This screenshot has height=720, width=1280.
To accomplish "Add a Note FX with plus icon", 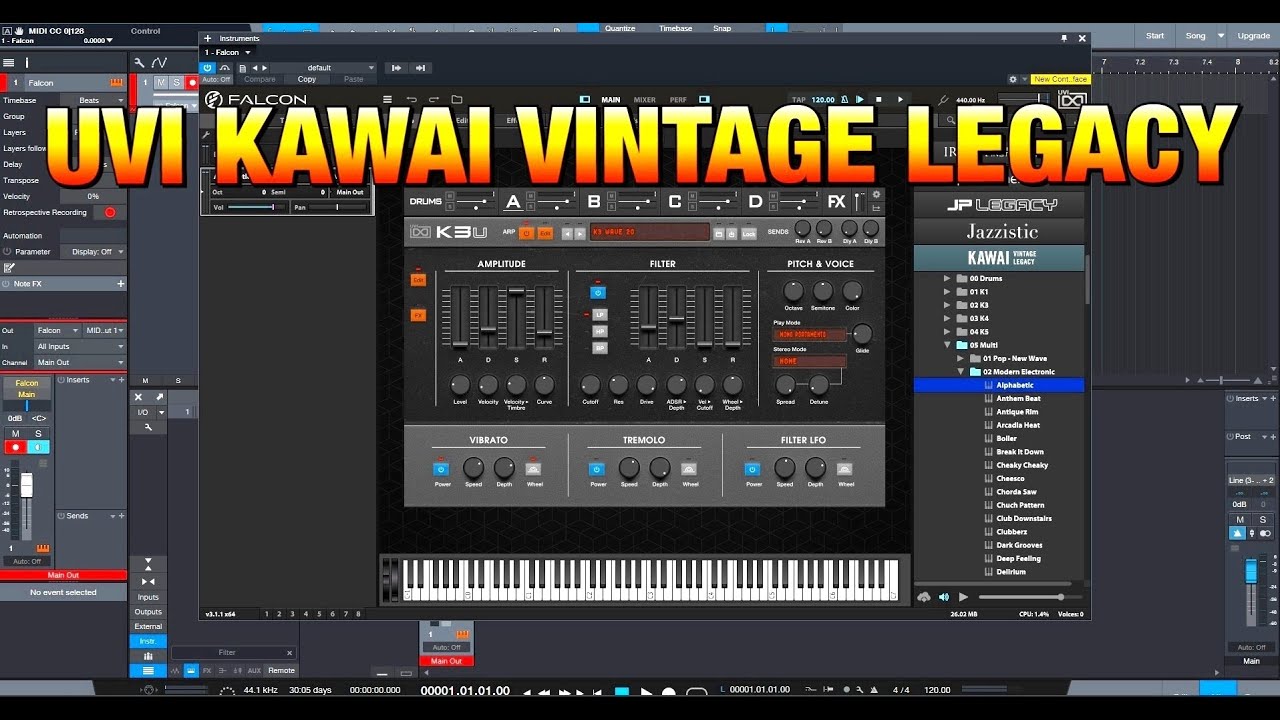I will [x=121, y=284].
